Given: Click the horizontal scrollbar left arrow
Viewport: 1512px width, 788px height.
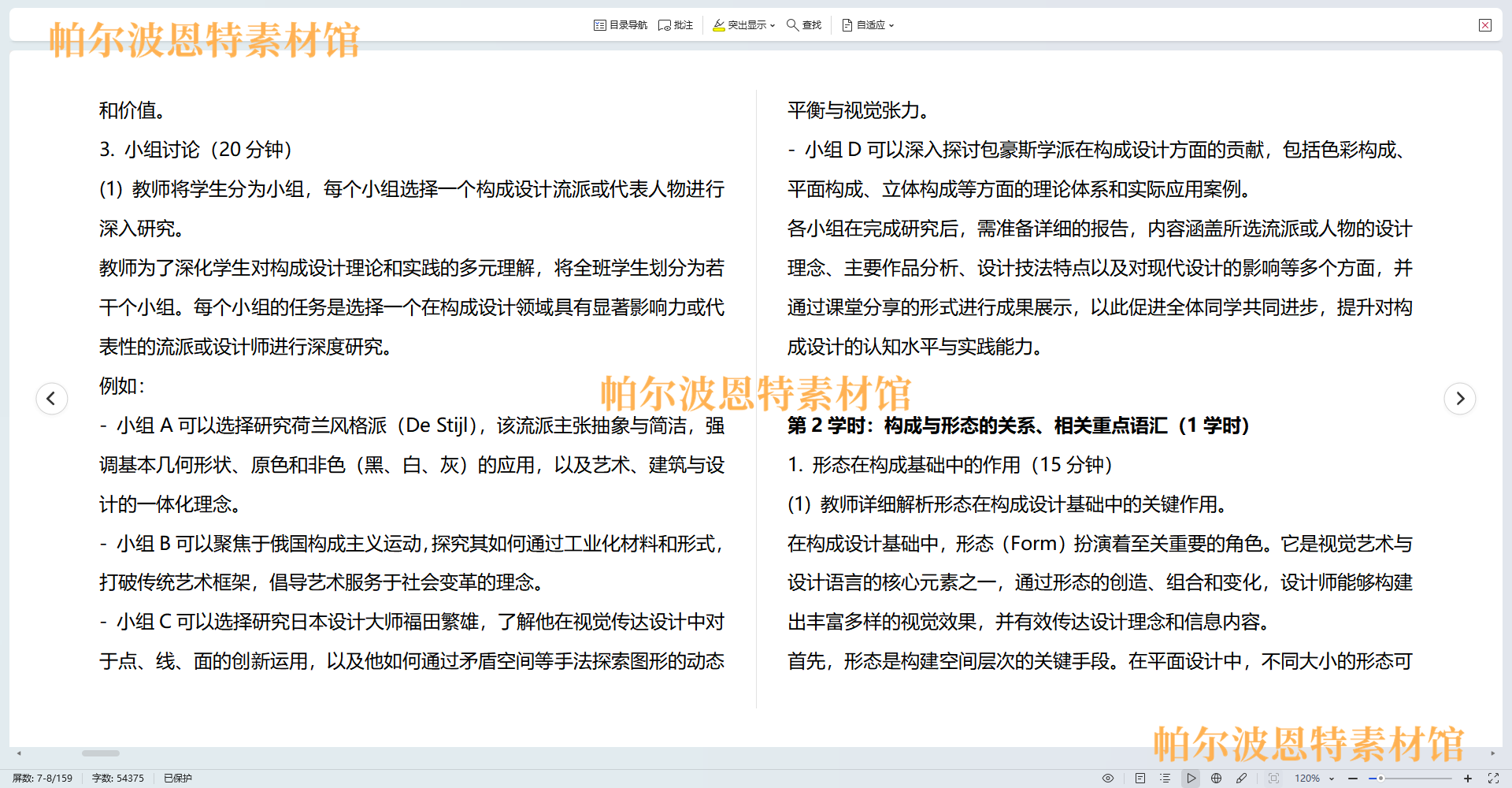Looking at the screenshot, I should point(19,753).
